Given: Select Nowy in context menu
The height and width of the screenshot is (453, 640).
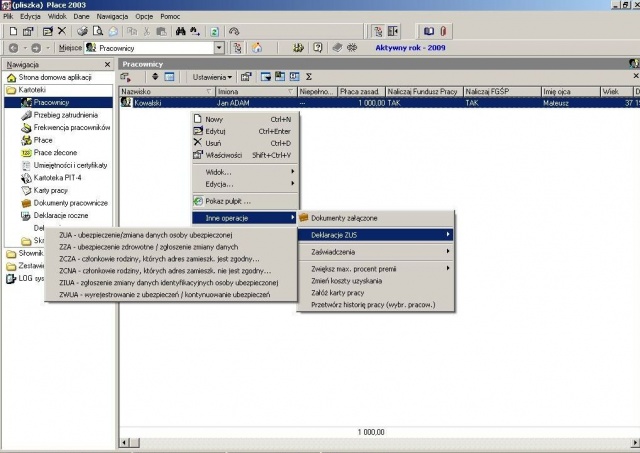Looking at the screenshot, I should [245, 119].
